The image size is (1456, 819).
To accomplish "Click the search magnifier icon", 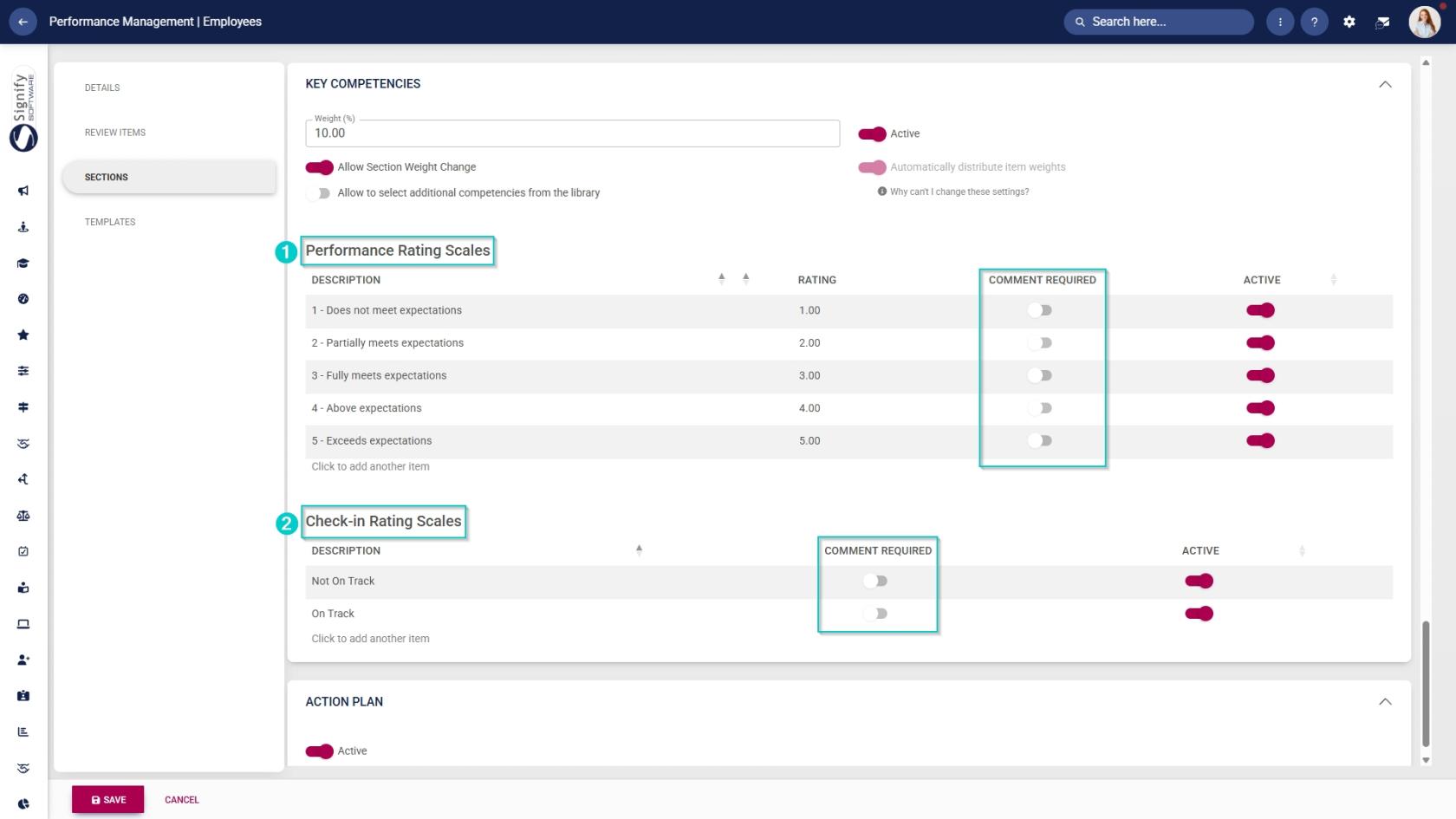I will coord(1080,22).
